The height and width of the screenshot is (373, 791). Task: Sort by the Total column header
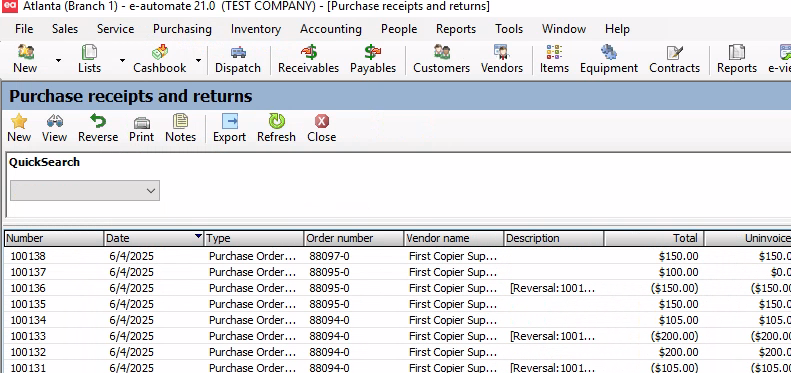click(x=654, y=238)
